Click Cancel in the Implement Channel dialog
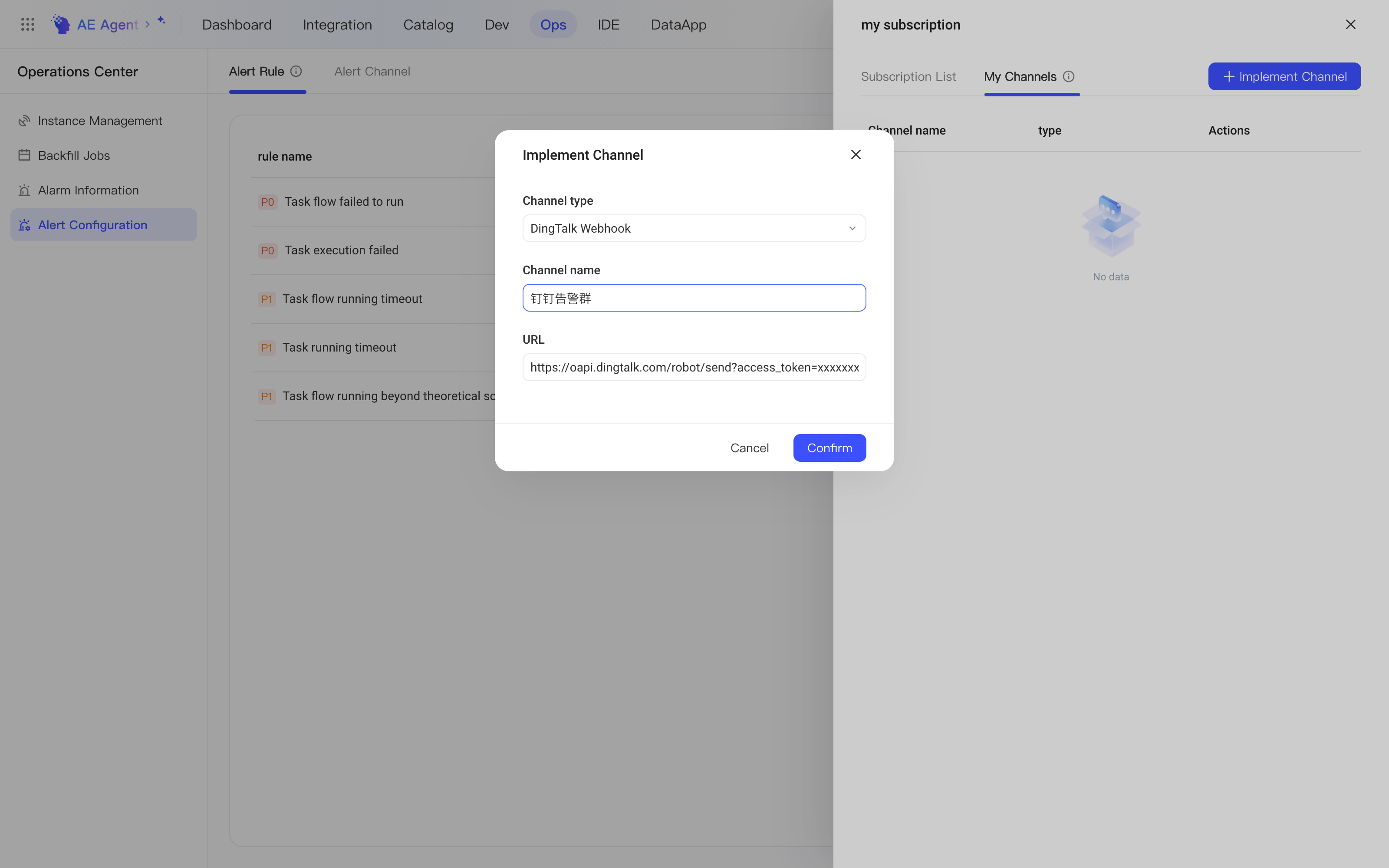 [750, 448]
